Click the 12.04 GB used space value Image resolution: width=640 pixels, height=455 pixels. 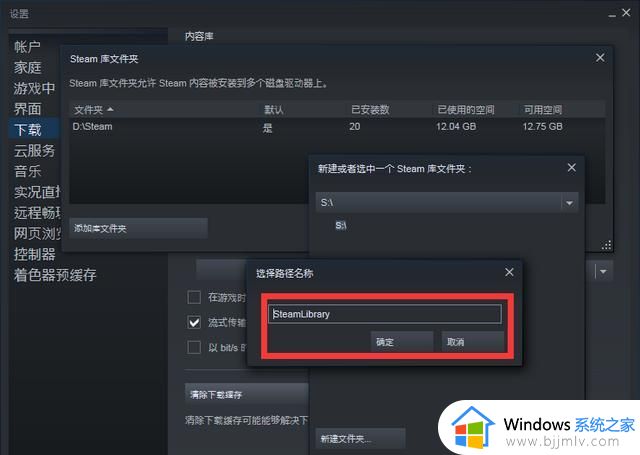pyautogui.click(x=456, y=127)
